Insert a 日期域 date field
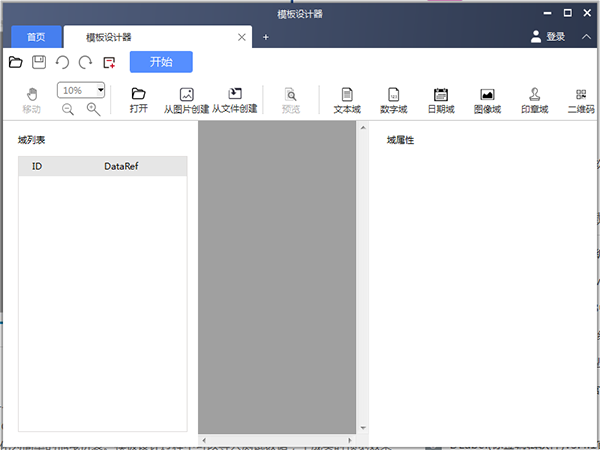 441,101
